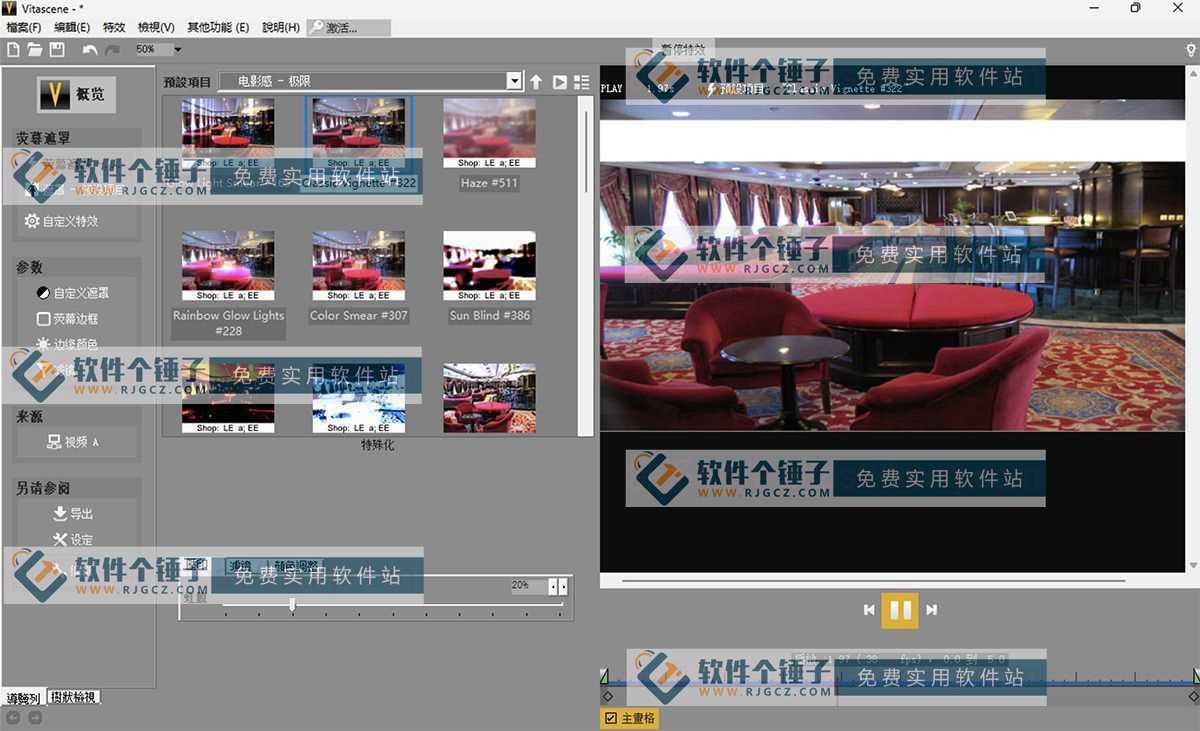Open 自定义特效 custom effect gear
Viewport: 1200px width, 731px height.
pos(62,221)
